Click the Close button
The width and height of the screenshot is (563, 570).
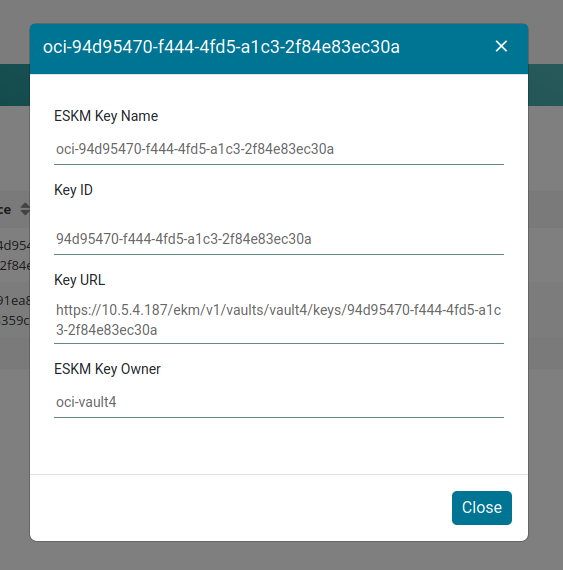[482, 507]
